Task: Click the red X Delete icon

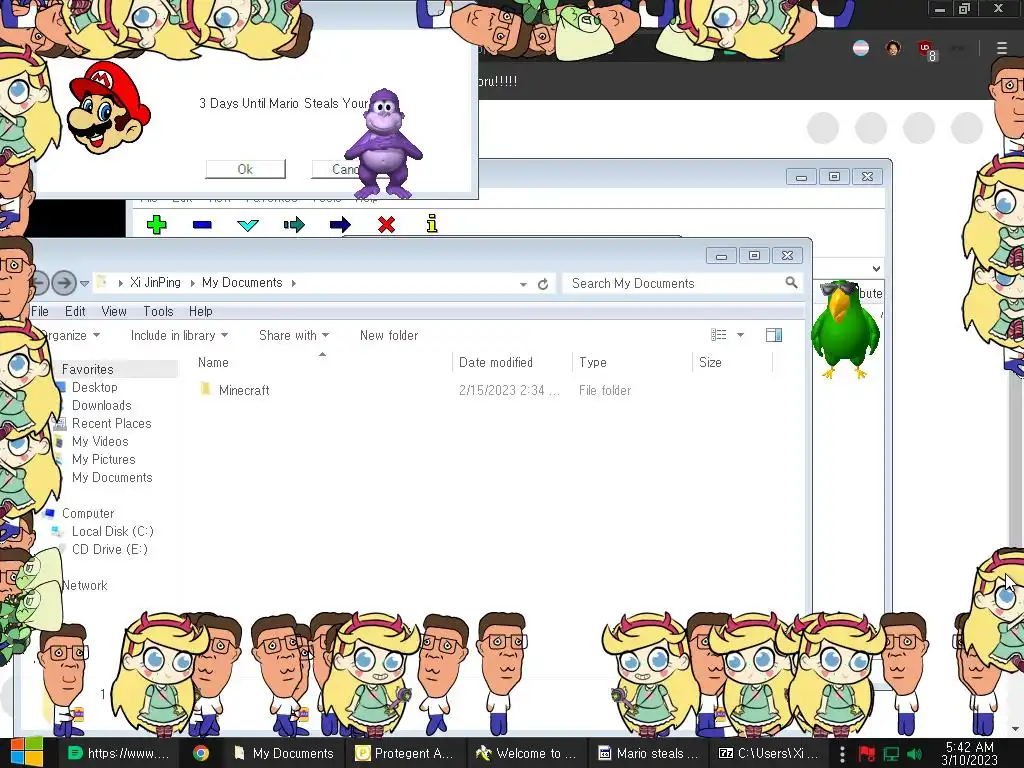Action: point(387,225)
